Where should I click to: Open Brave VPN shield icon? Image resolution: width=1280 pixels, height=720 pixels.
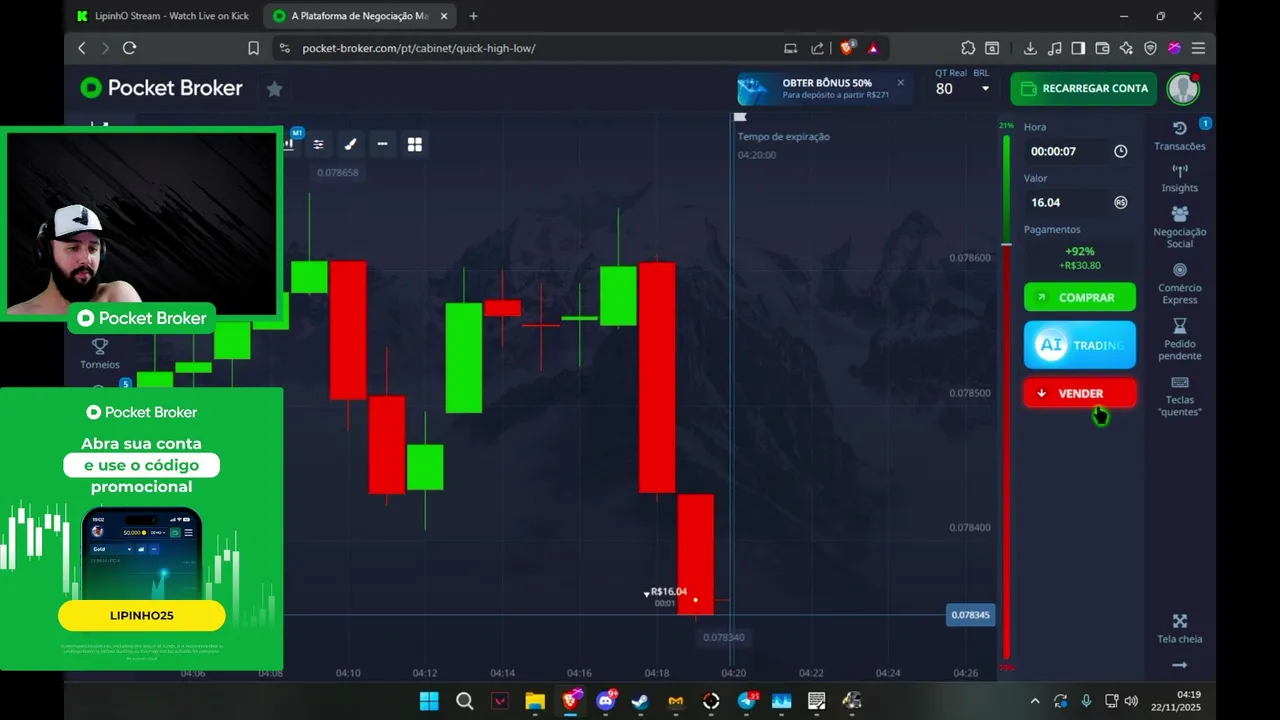[x=1150, y=48]
